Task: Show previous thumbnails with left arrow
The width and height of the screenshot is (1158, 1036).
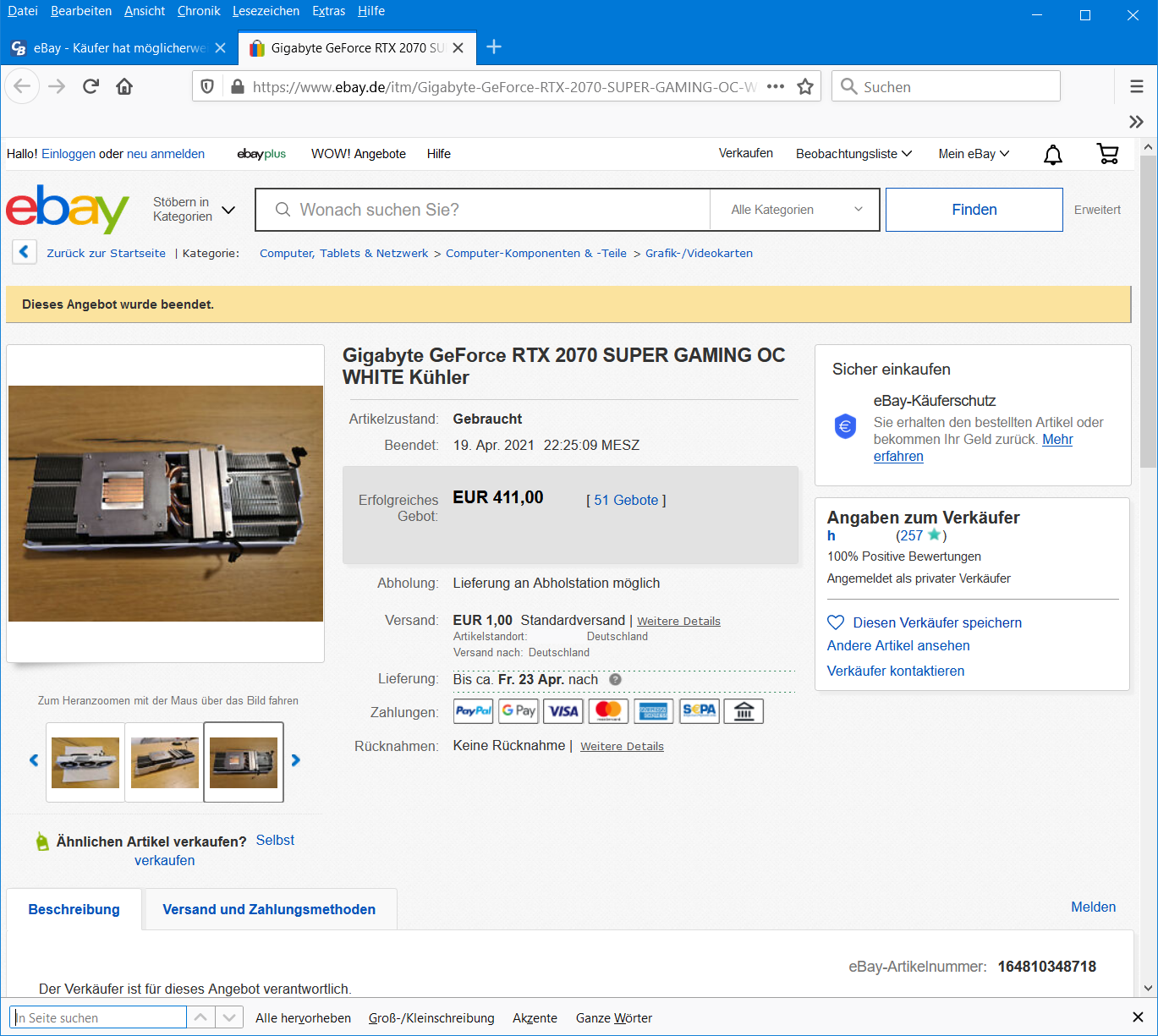Action: 34,760
